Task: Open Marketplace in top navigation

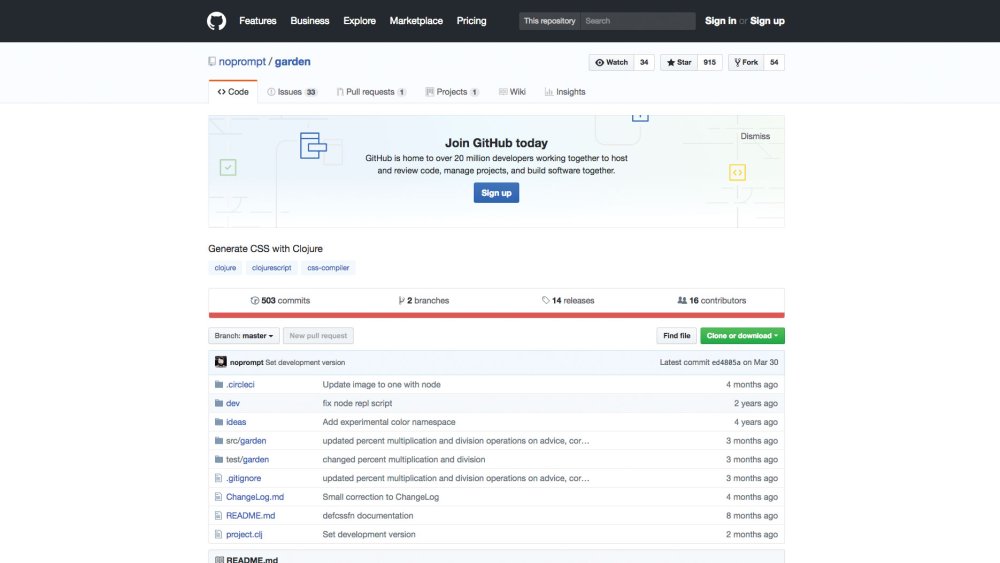Action: point(416,21)
